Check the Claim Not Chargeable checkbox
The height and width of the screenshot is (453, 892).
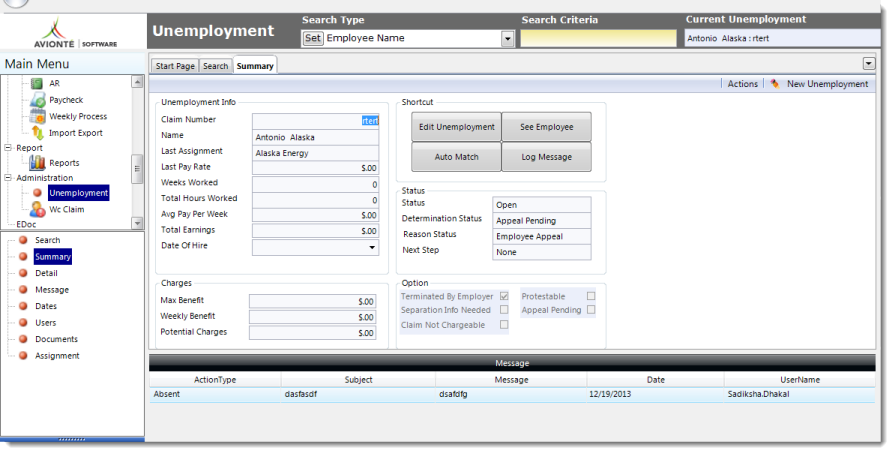click(504, 324)
